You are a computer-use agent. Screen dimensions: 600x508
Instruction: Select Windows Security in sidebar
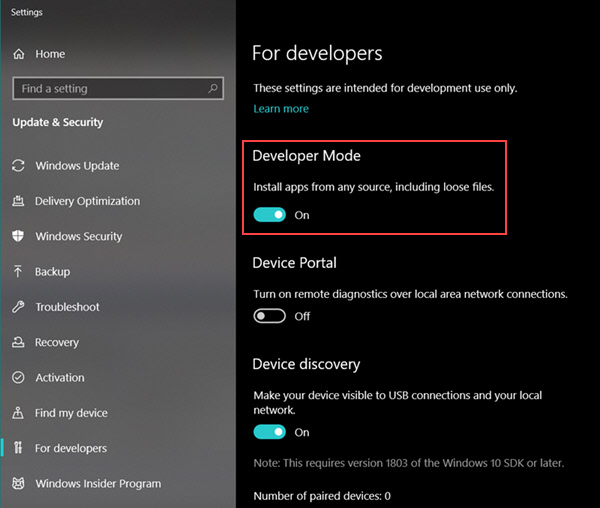pyautogui.click(x=79, y=236)
